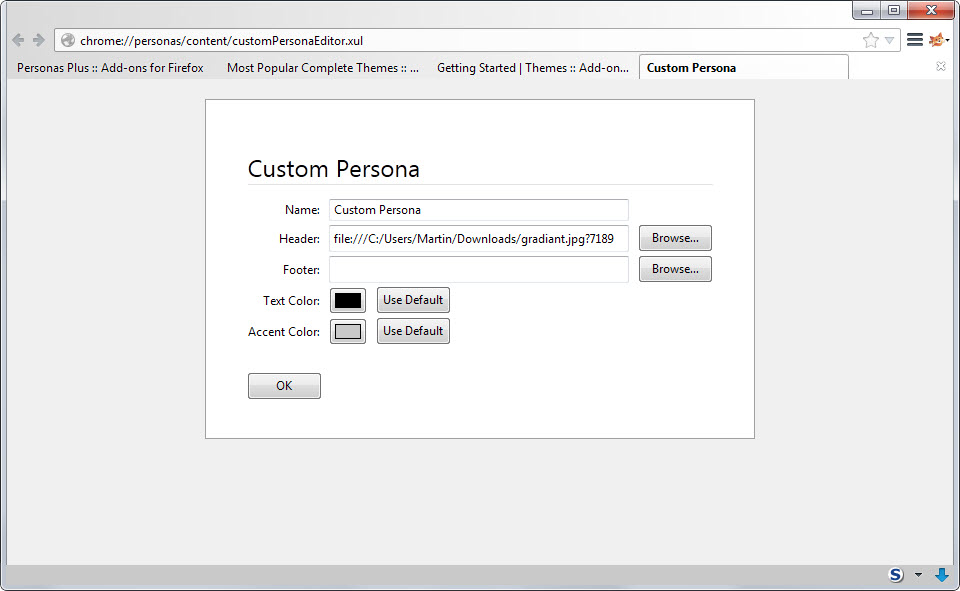The width and height of the screenshot is (960, 591).
Task: Confirm with the OK button
Action: tap(284, 386)
